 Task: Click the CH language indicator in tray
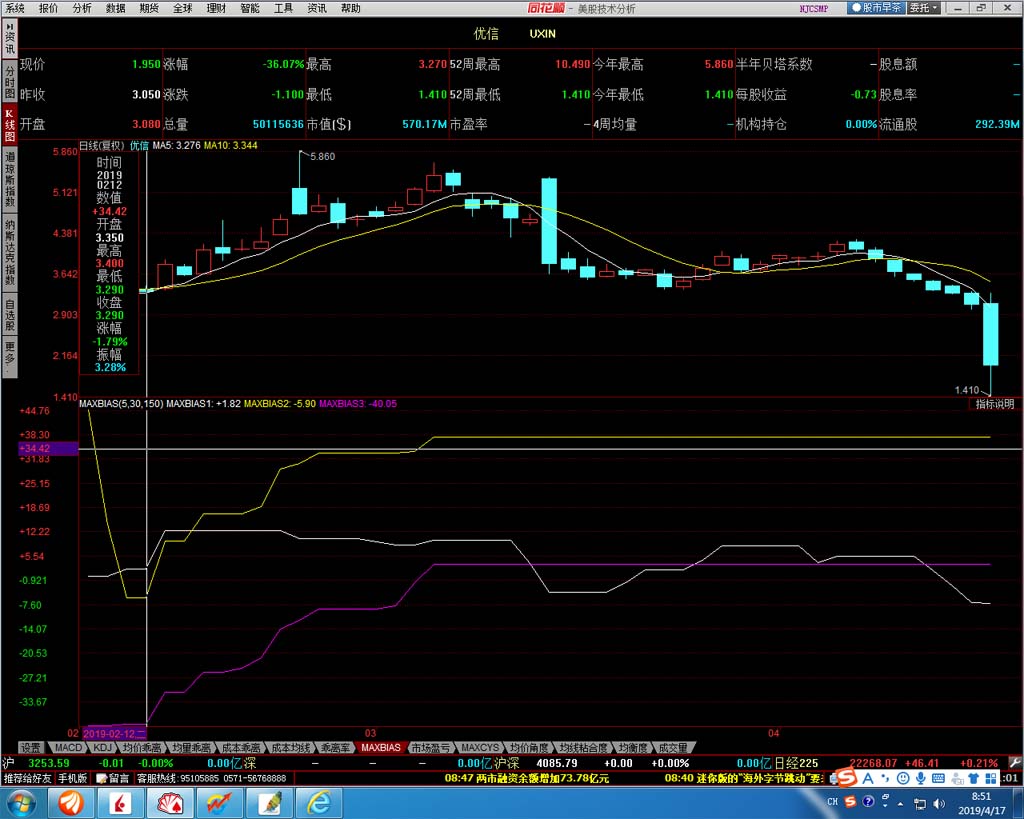click(x=833, y=802)
